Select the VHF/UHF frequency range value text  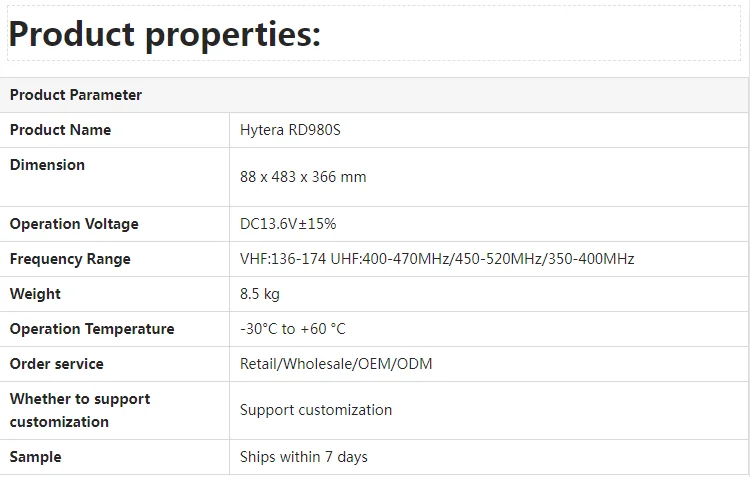[x=437, y=259]
